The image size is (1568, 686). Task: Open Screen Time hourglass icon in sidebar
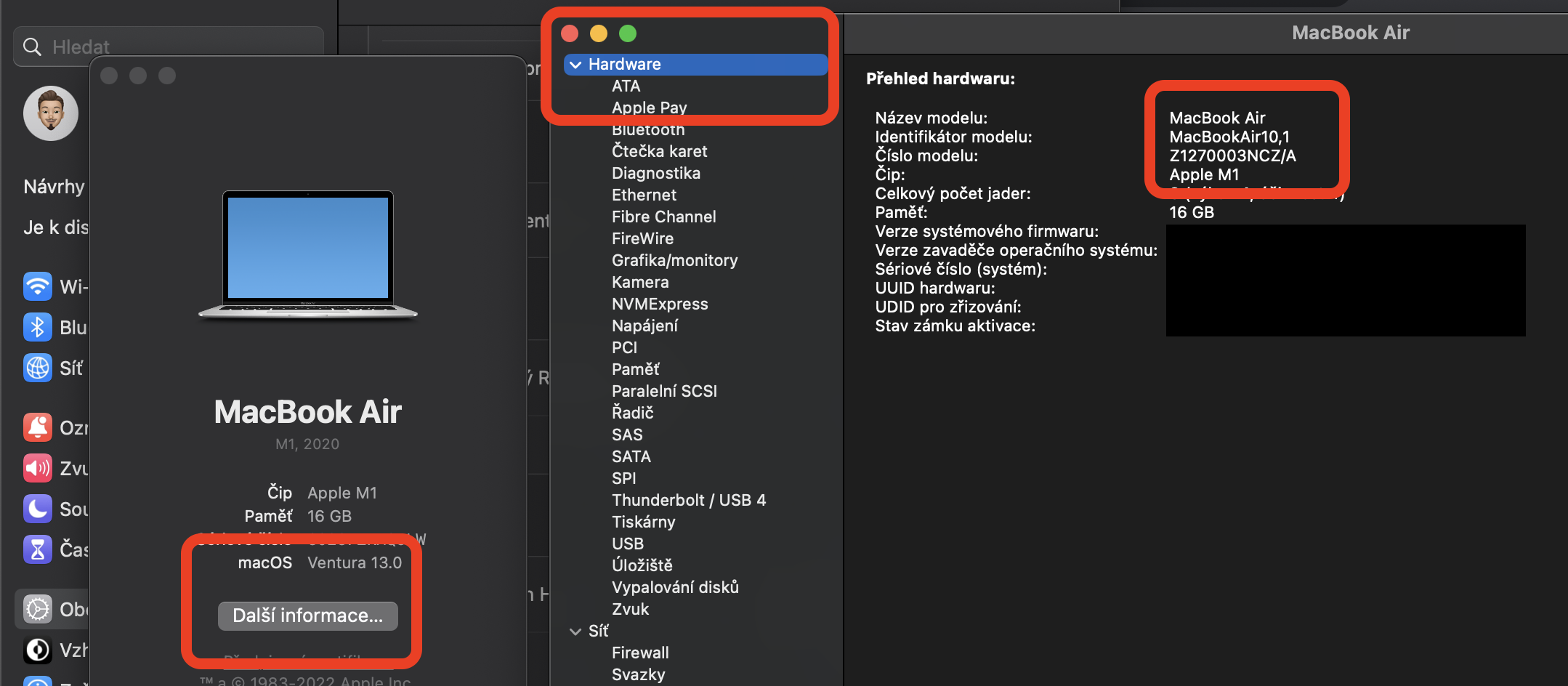pyautogui.click(x=38, y=549)
